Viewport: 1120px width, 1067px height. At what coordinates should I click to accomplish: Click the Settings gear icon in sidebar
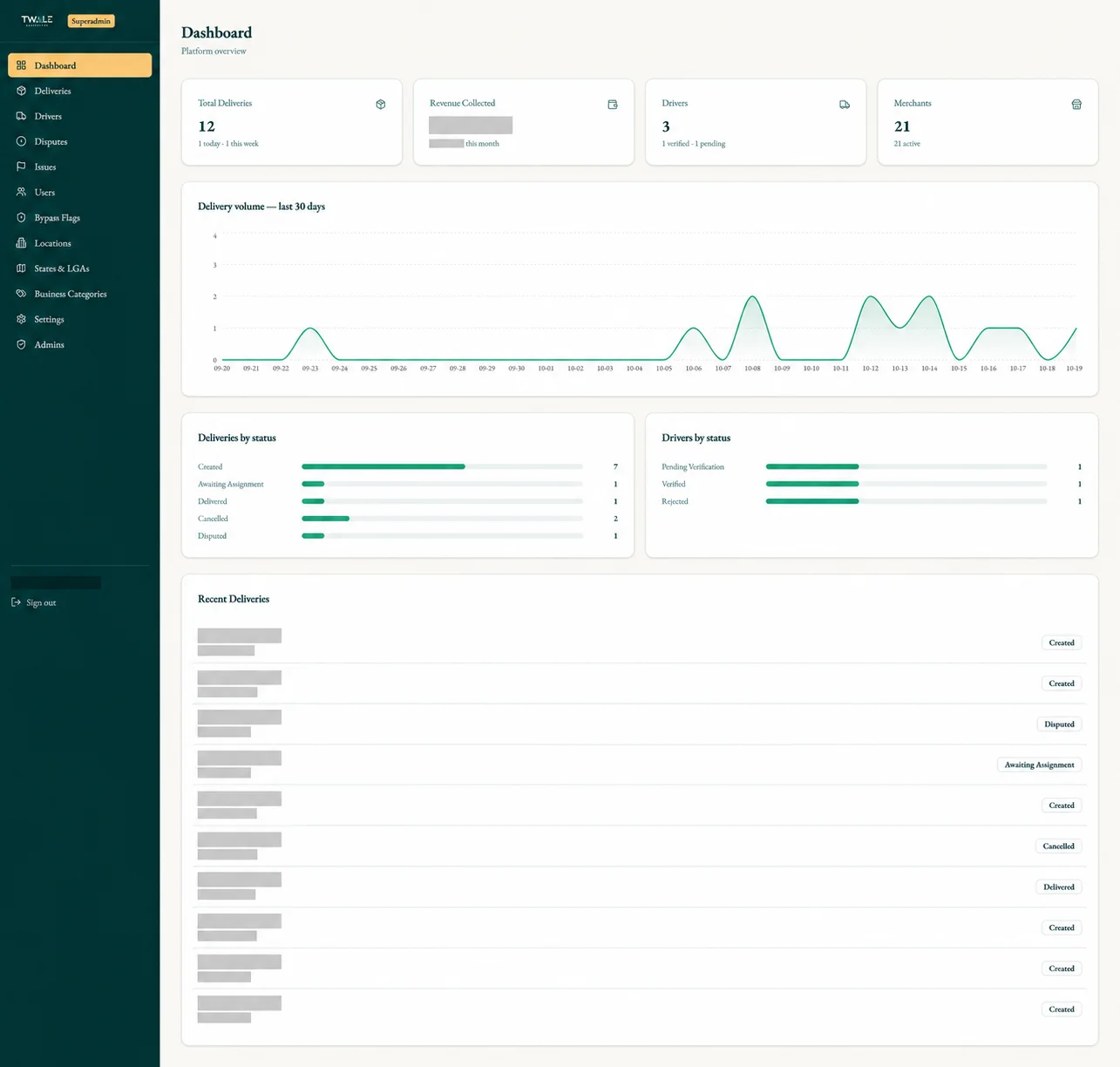[21, 319]
